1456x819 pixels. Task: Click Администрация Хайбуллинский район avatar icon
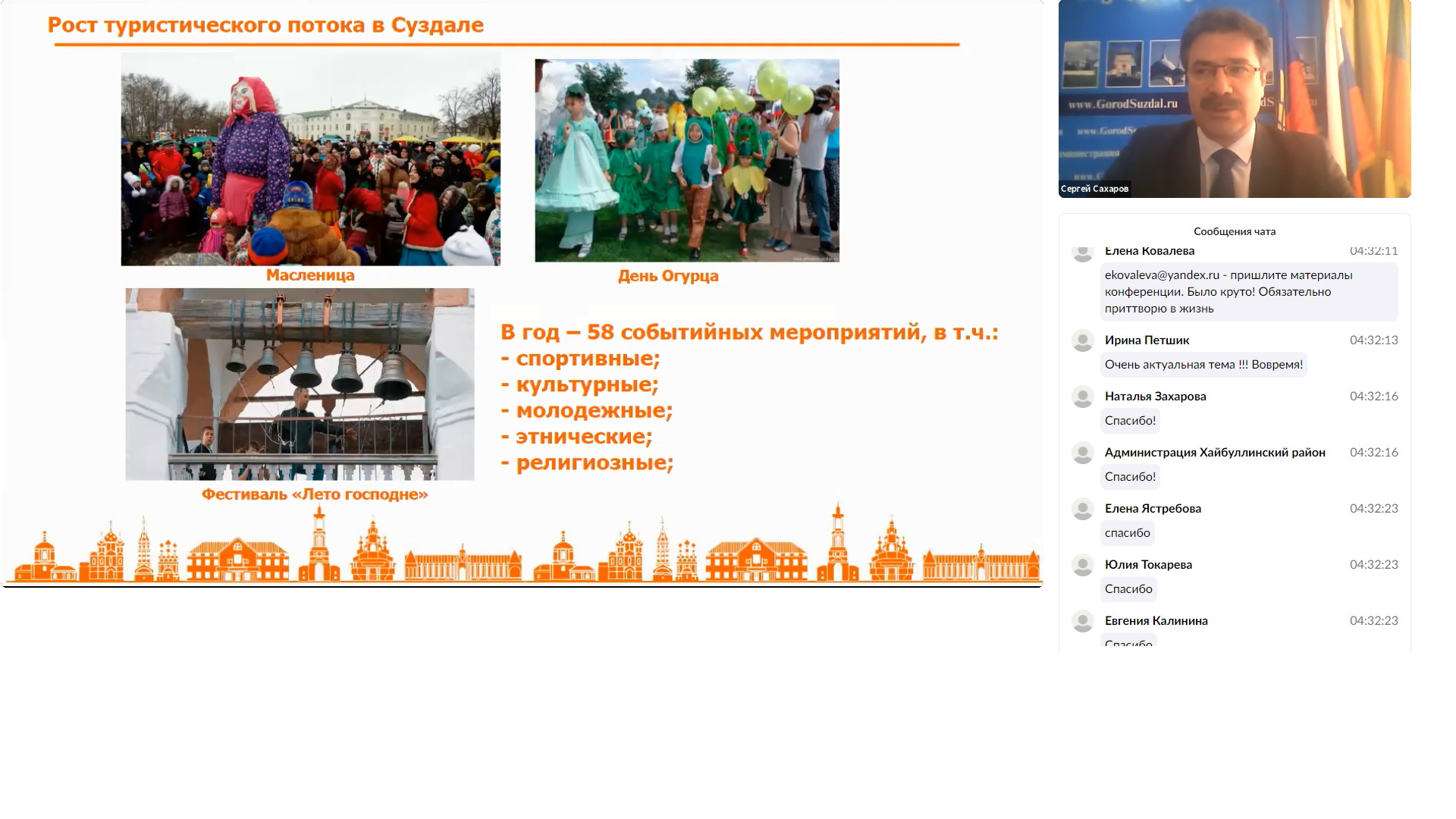point(1083,453)
